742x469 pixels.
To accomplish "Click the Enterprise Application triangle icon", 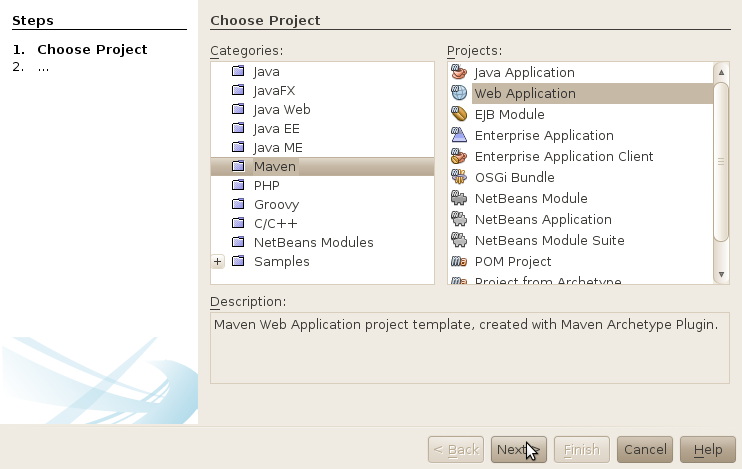I will tap(459, 135).
